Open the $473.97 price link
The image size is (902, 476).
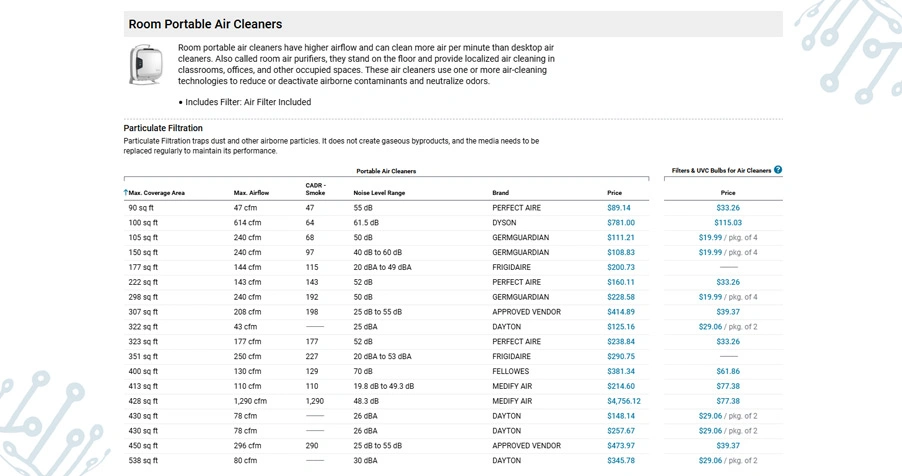tap(621, 446)
